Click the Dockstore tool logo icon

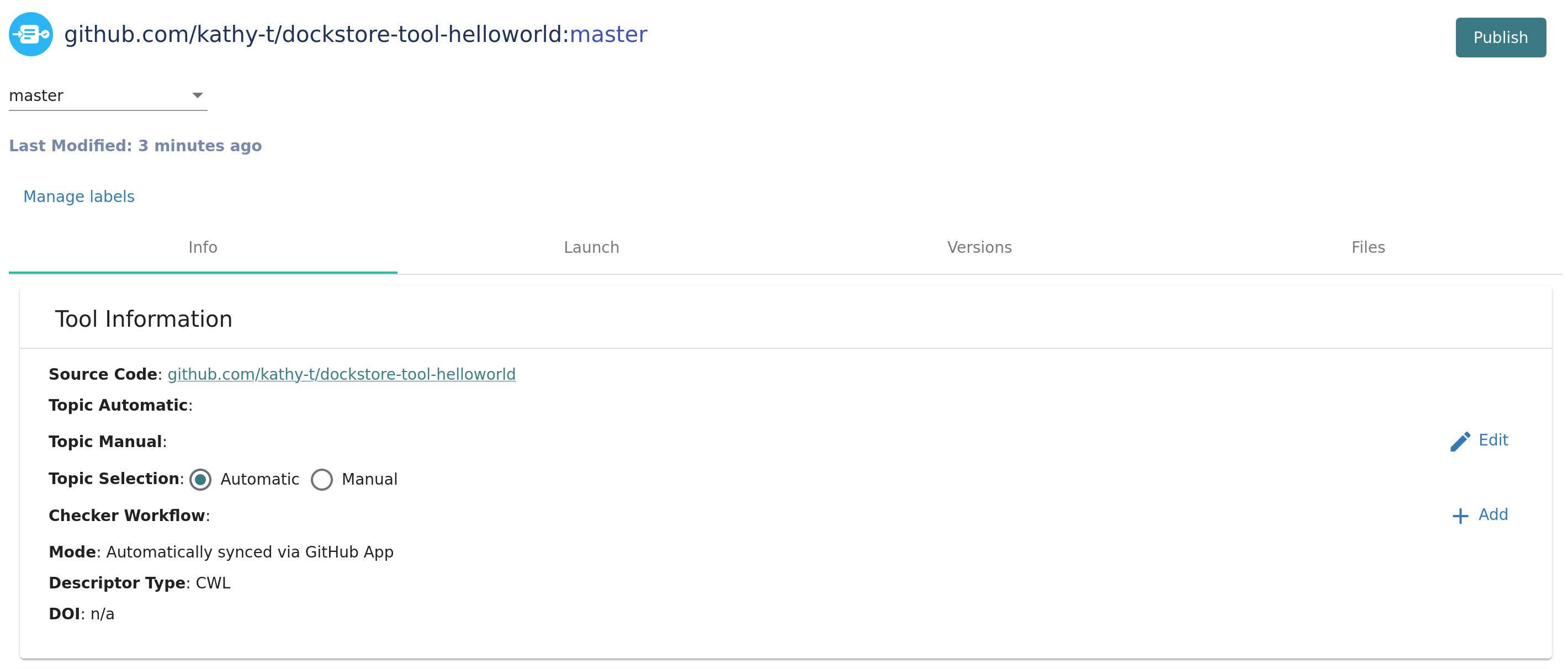pyautogui.click(x=30, y=34)
